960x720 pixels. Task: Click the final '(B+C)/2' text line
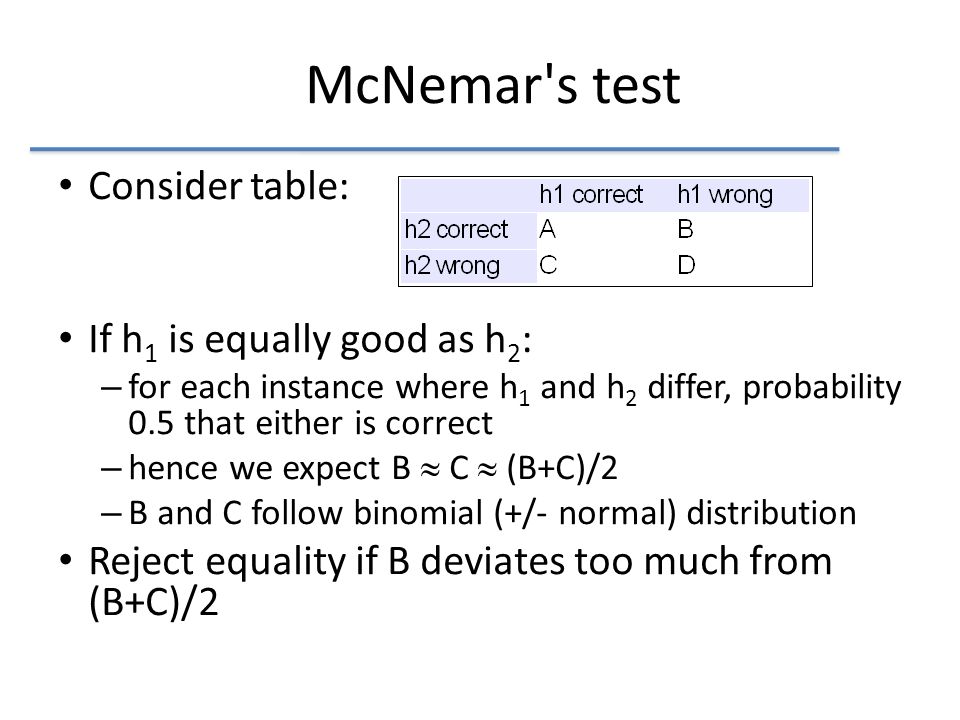tap(154, 602)
